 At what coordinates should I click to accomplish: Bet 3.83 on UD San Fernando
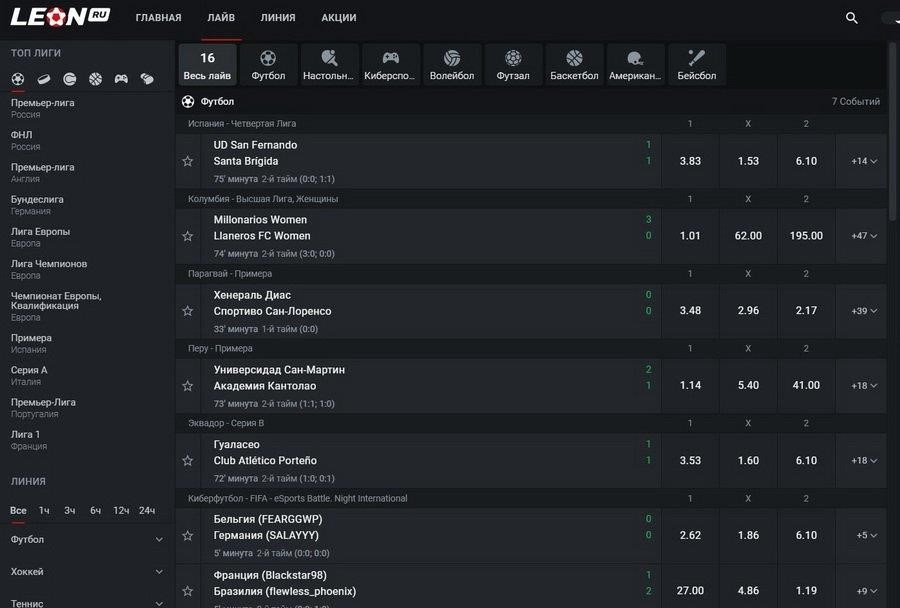point(690,161)
